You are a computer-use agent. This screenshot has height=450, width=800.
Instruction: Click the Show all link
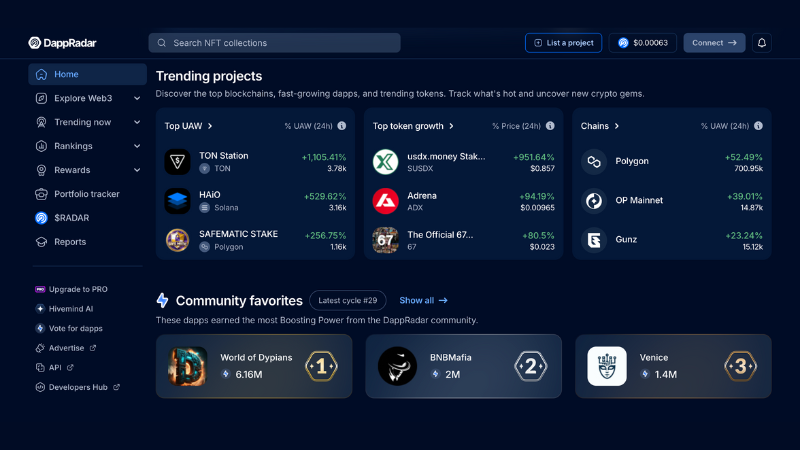point(423,301)
